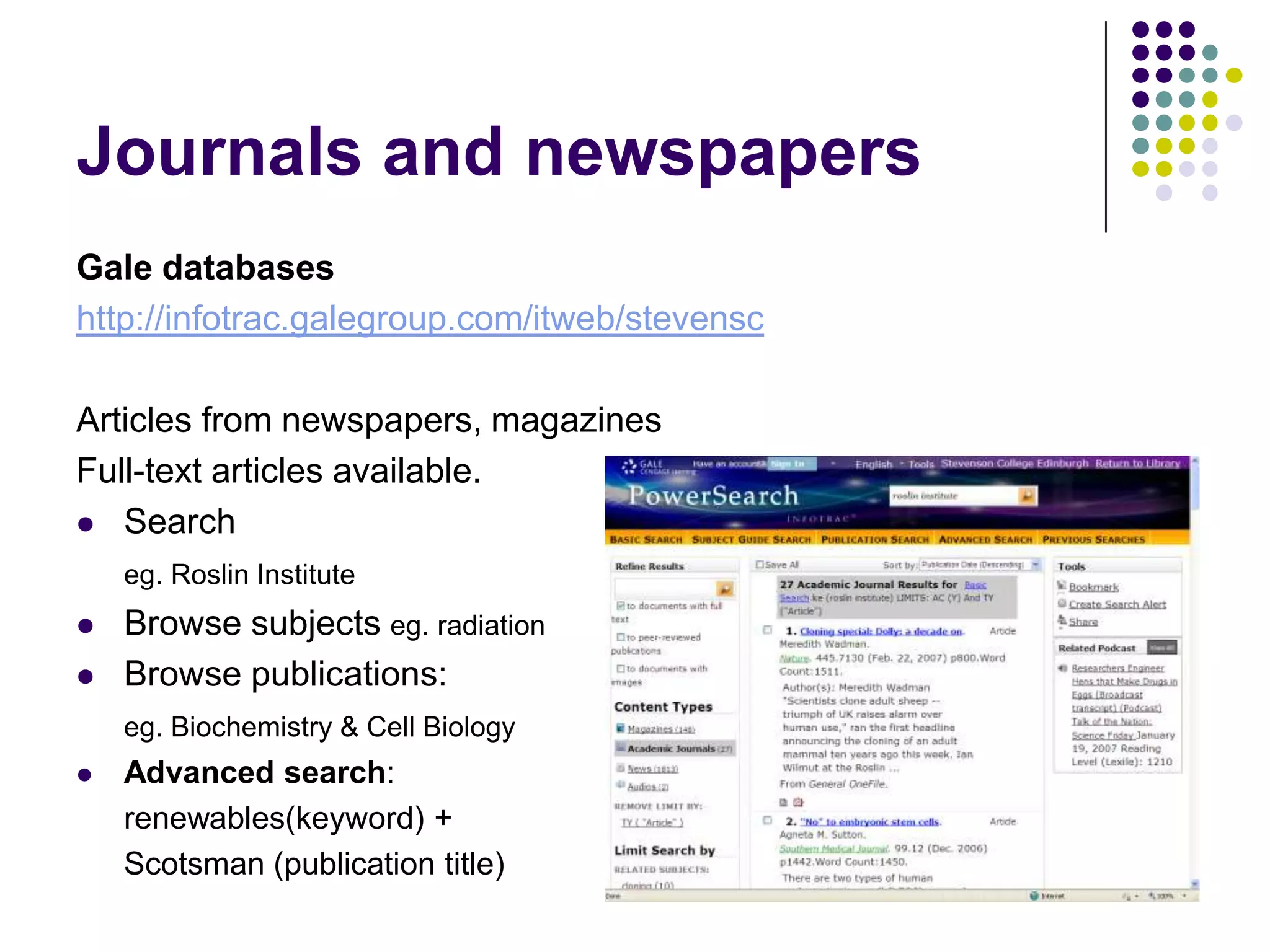
Task: Click the zoom level control in status bar
Action: 1165,896
